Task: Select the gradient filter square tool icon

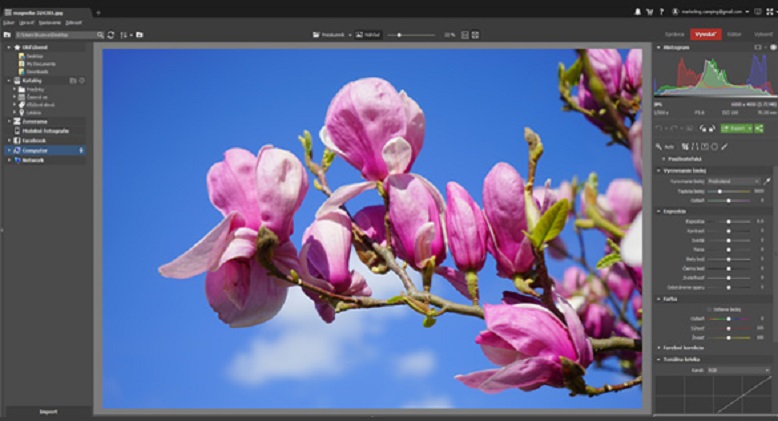Action: [705, 146]
